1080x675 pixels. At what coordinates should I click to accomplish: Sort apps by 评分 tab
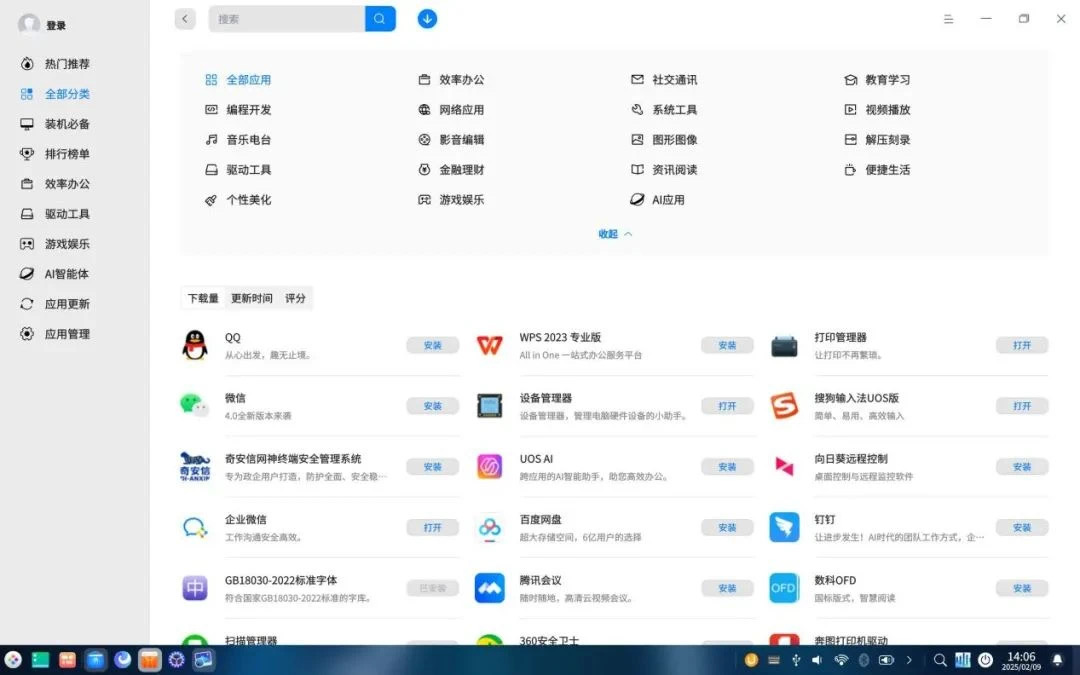(295, 298)
